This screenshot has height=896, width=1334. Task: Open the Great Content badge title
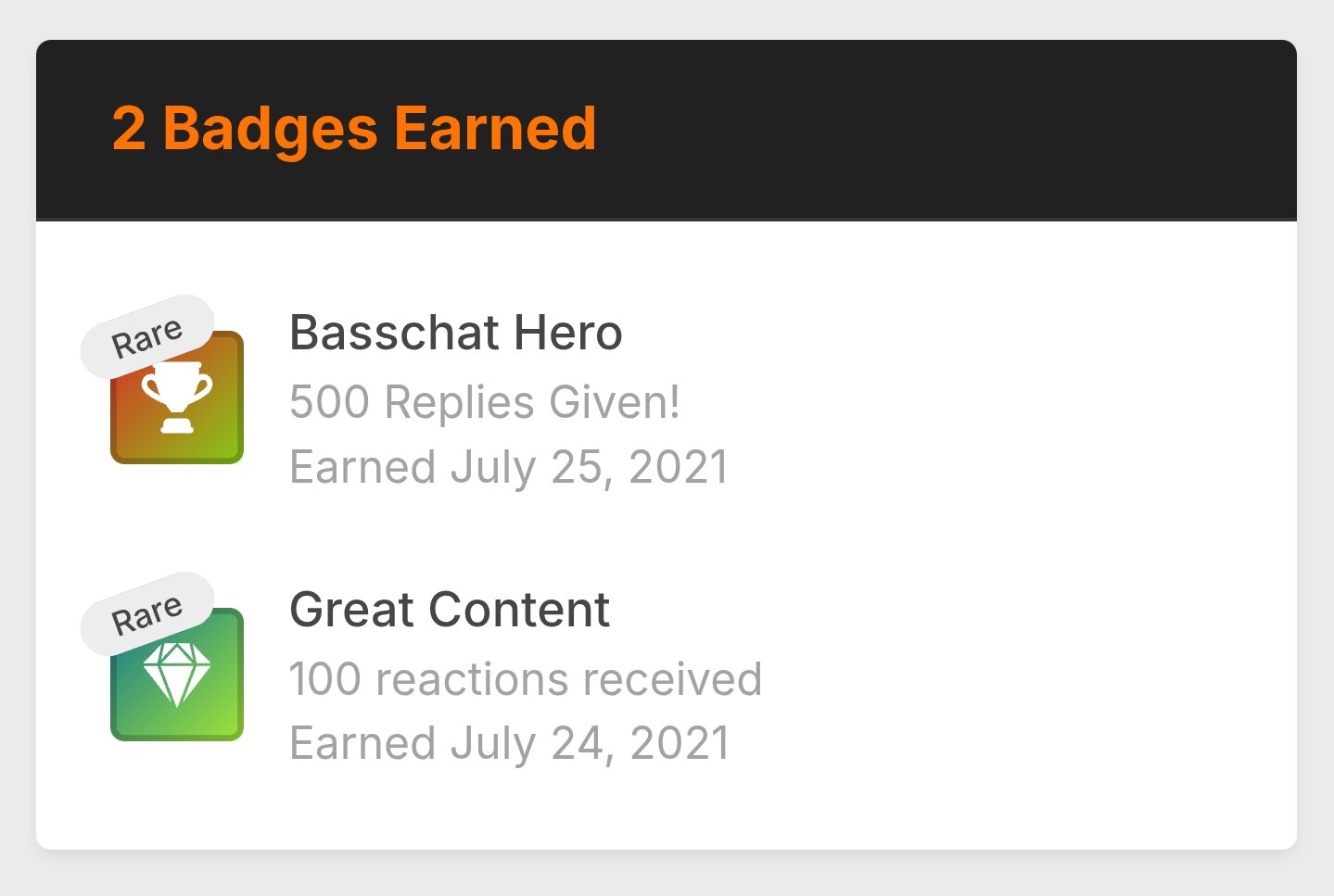pos(450,609)
